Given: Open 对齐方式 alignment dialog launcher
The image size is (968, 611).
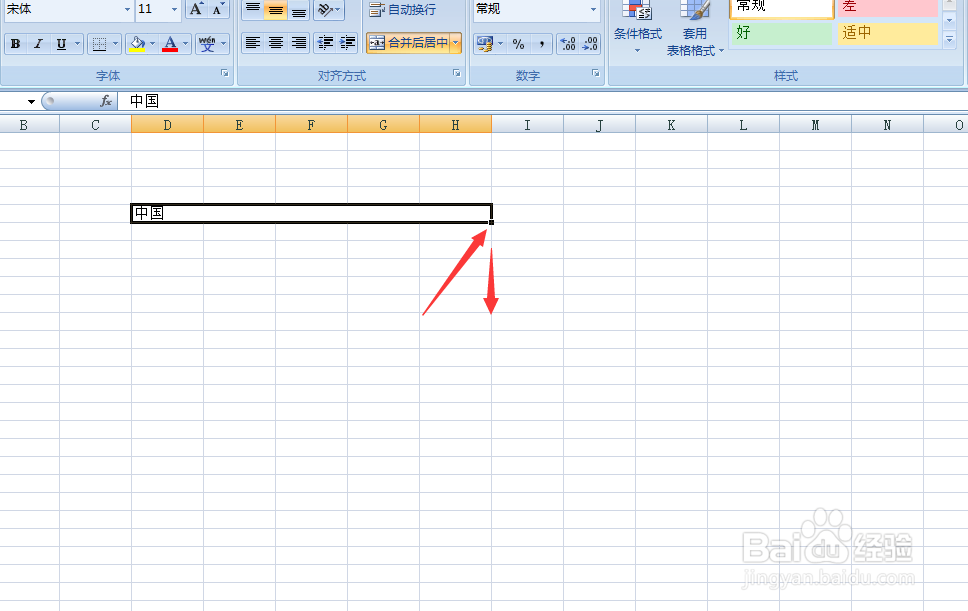Looking at the screenshot, I should point(457,73).
